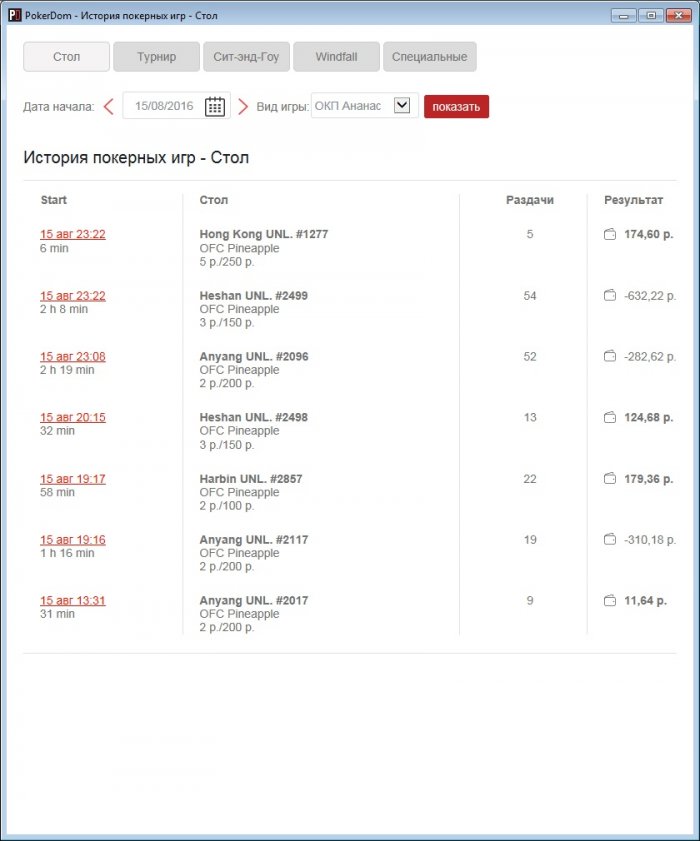Click hands count 22
Image resolution: width=700 pixels, height=841 pixels.
[x=530, y=479]
